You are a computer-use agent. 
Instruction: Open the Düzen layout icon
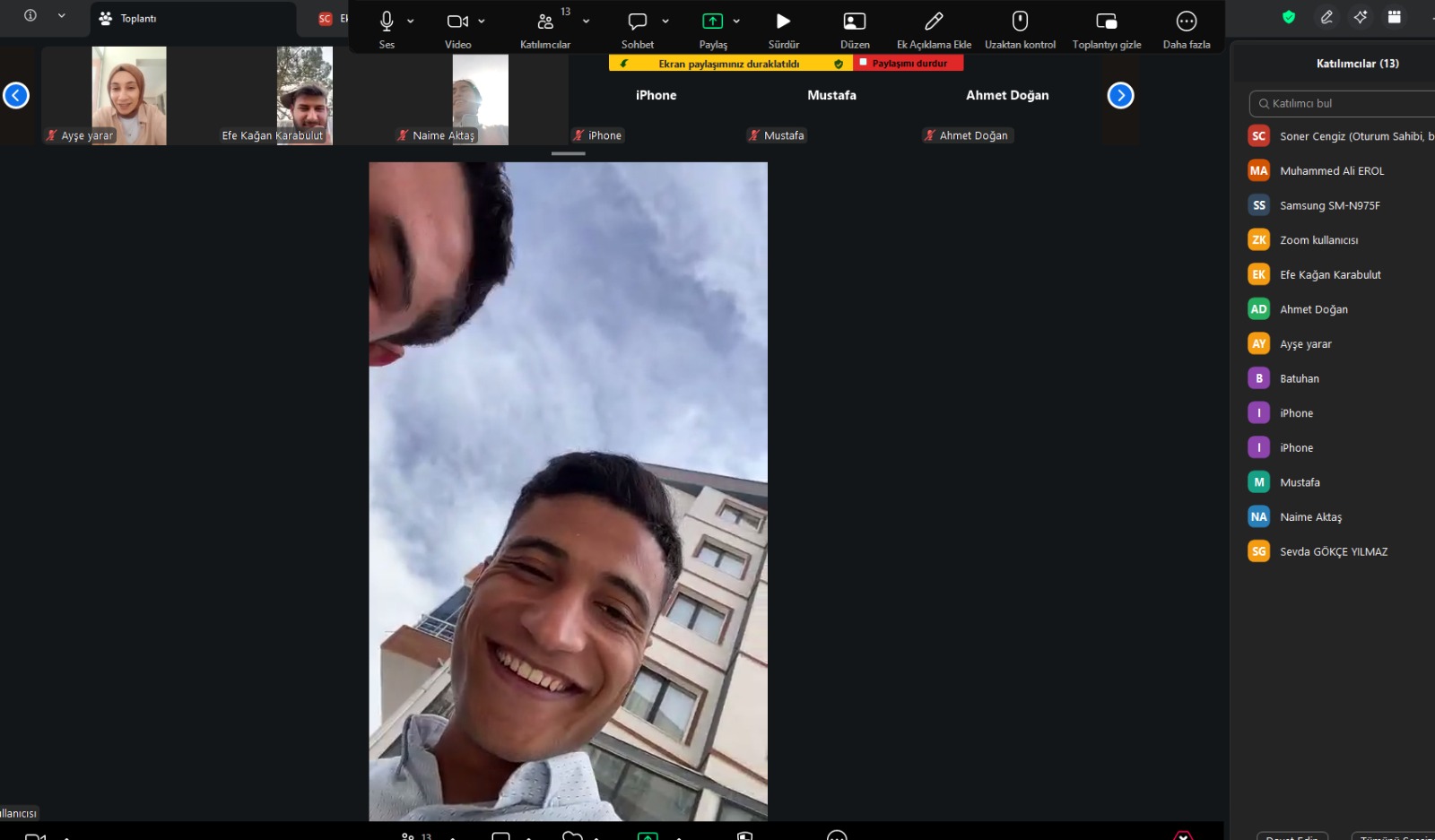pos(855,22)
